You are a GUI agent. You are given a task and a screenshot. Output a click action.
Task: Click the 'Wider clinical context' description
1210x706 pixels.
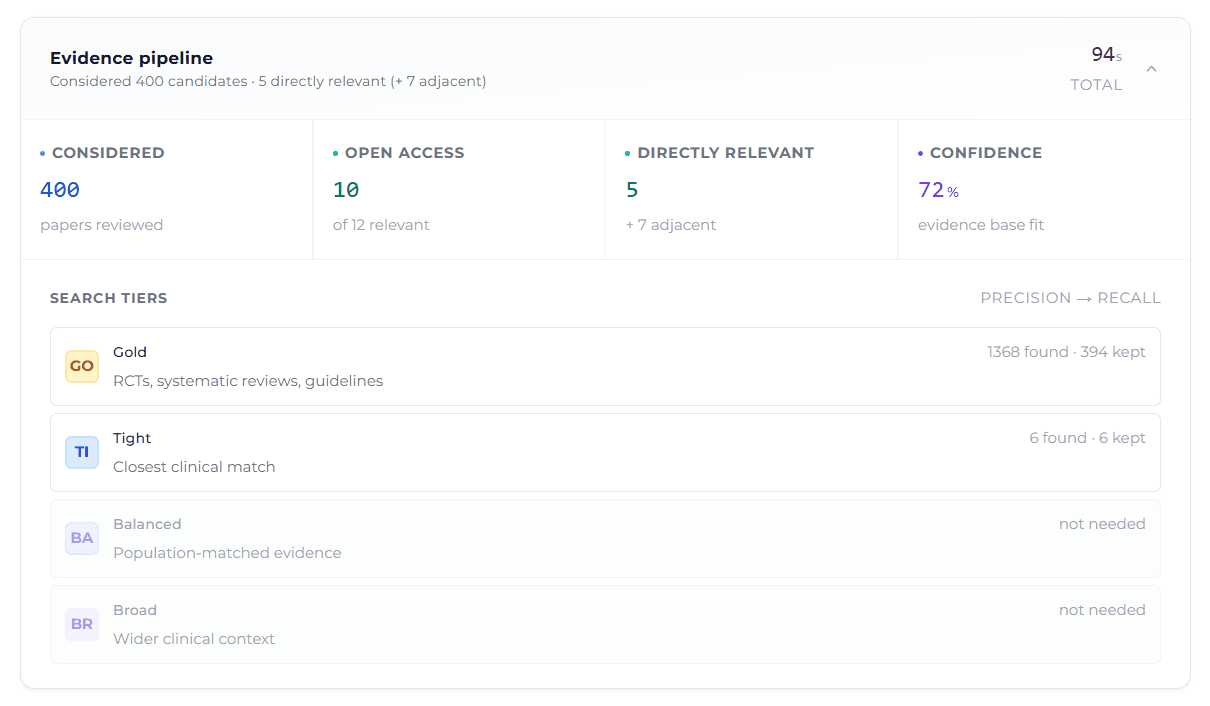coord(194,639)
